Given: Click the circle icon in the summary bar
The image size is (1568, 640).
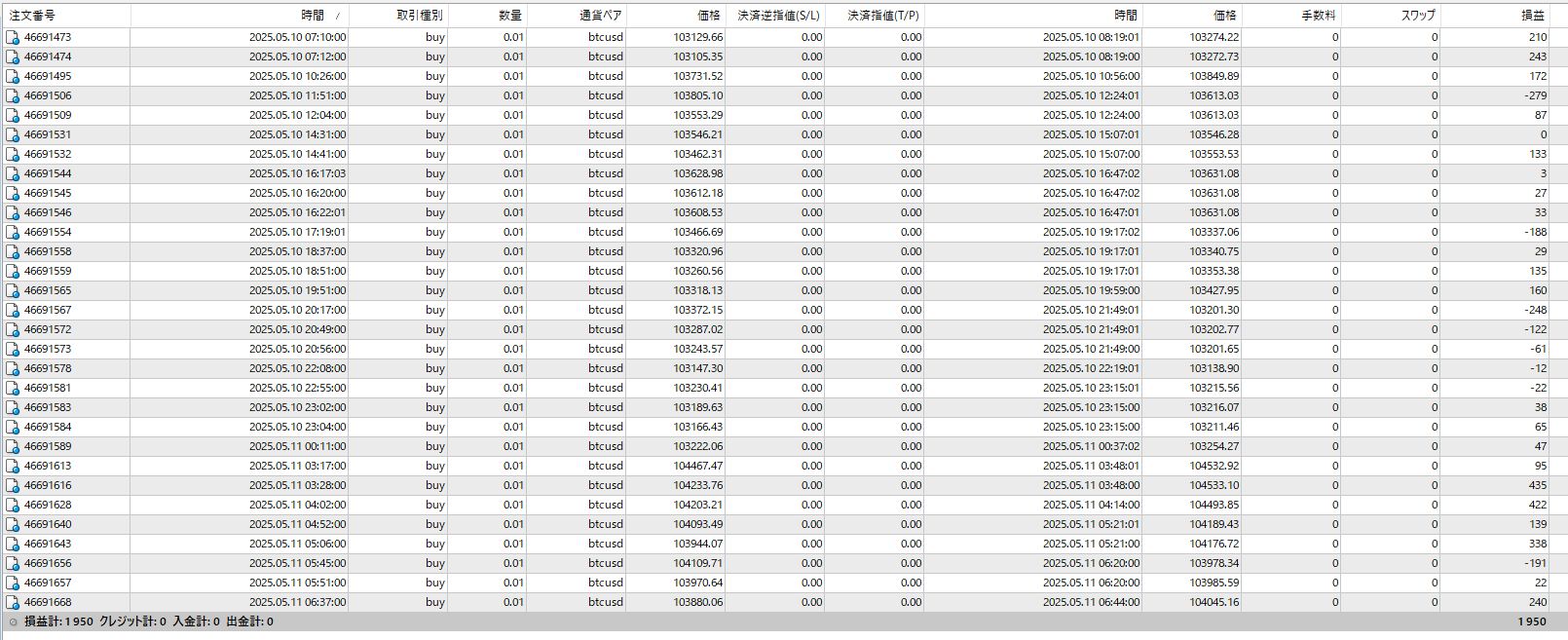Looking at the screenshot, I should pyautogui.click(x=13, y=621).
